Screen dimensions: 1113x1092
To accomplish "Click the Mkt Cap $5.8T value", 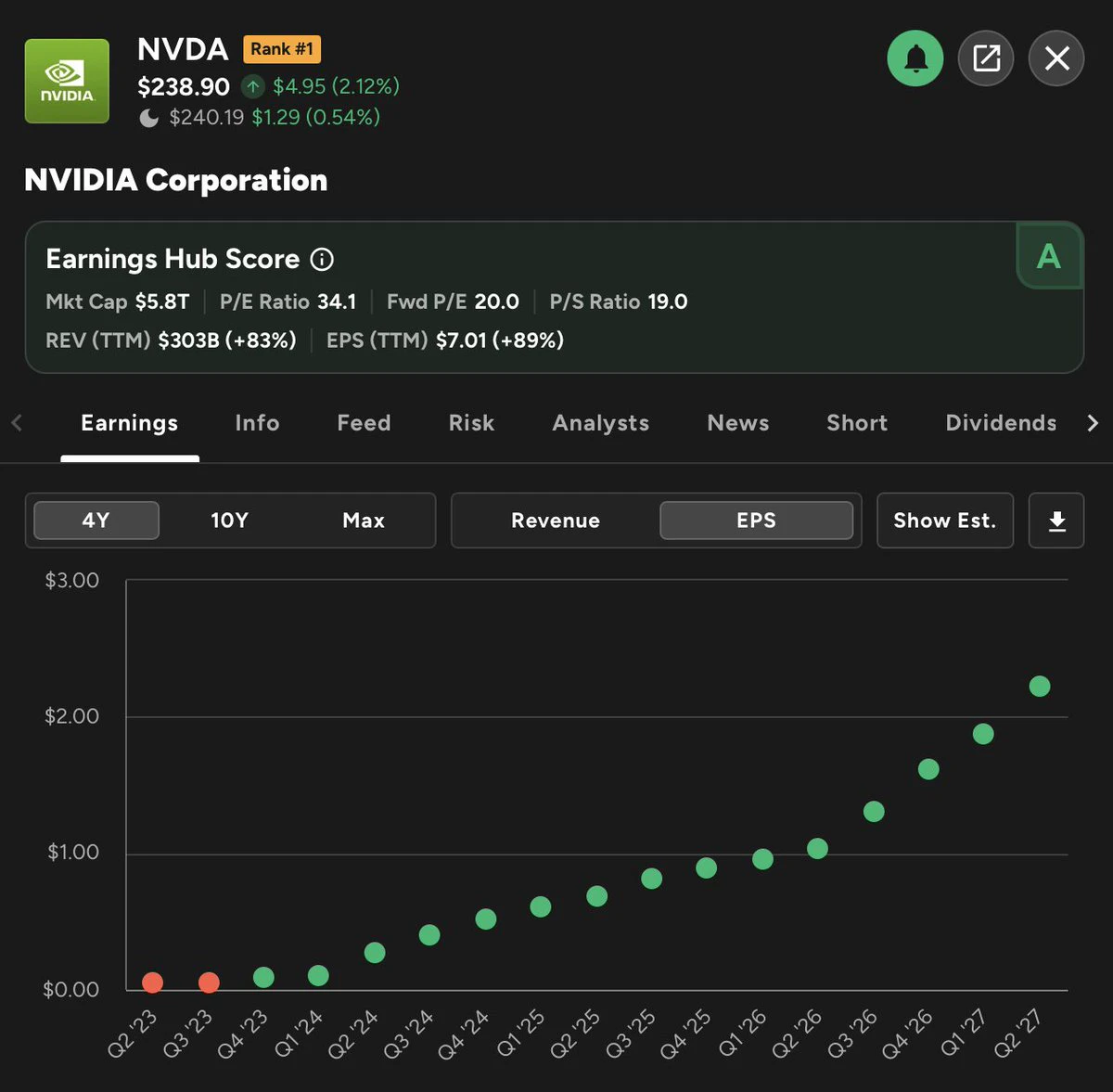I will 118,302.
